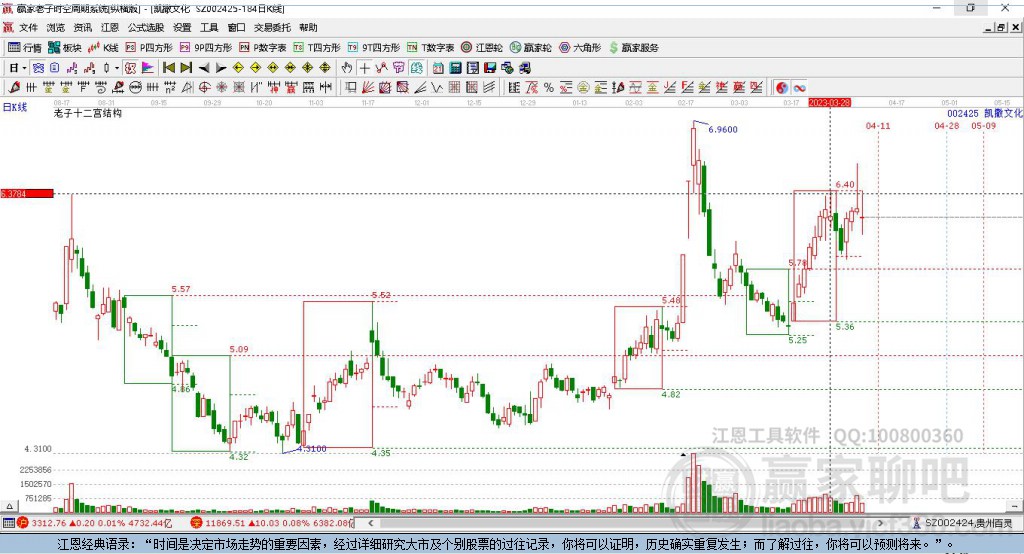The image size is (1024, 554).
Task: Open the 江恩 menu
Action: [110, 27]
